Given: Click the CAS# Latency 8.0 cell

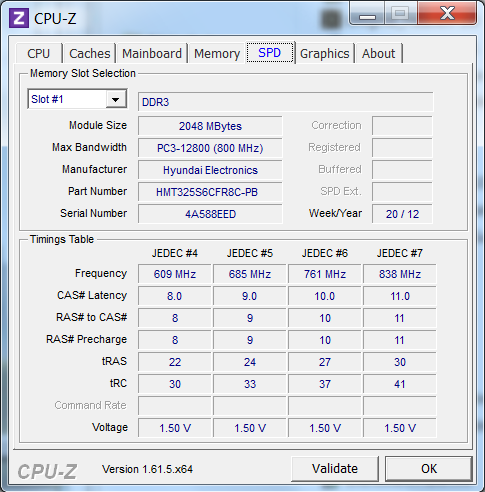Looking at the screenshot, I should [x=175, y=296].
